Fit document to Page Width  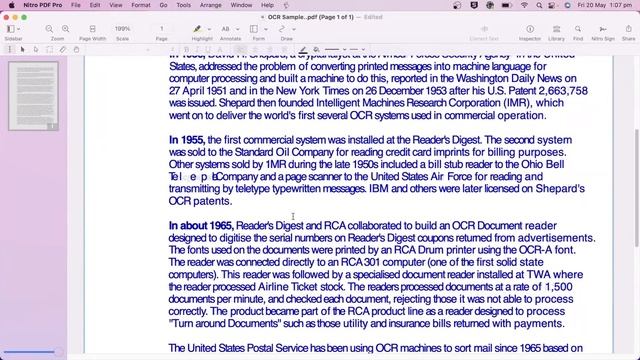93,29
